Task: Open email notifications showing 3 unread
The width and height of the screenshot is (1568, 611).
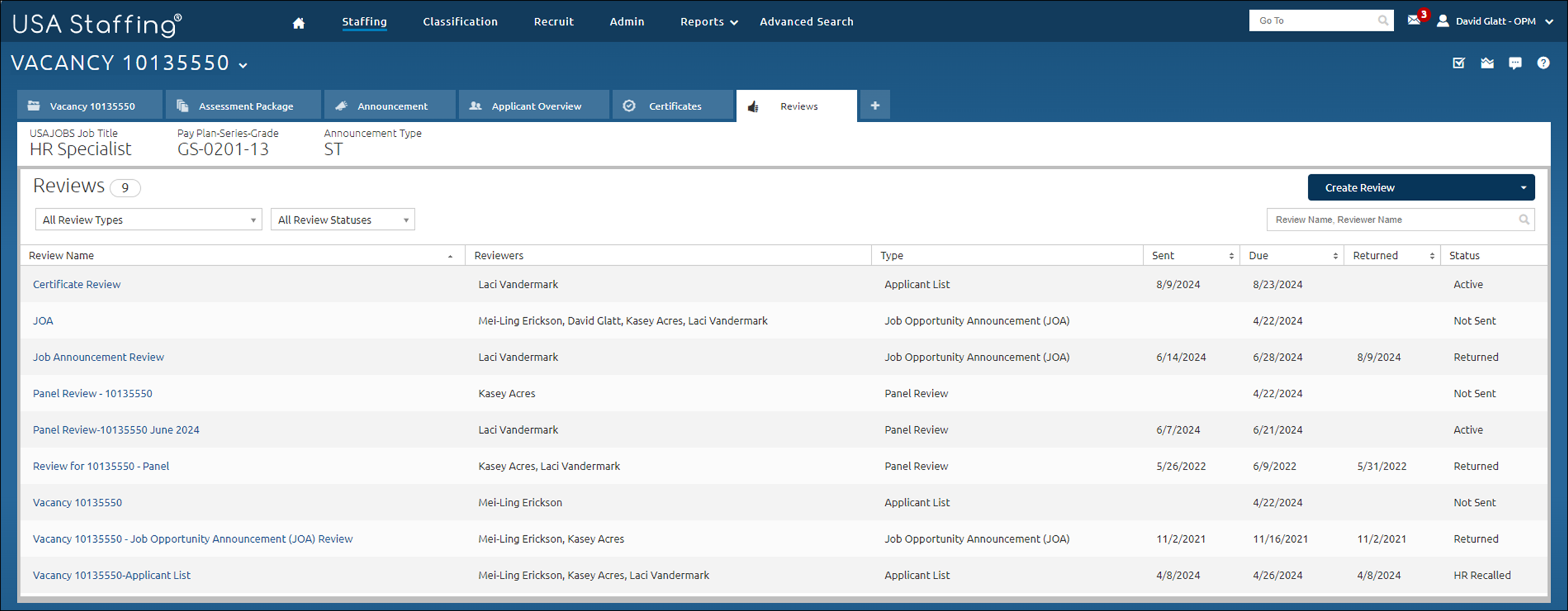Action: point(1414,20)
